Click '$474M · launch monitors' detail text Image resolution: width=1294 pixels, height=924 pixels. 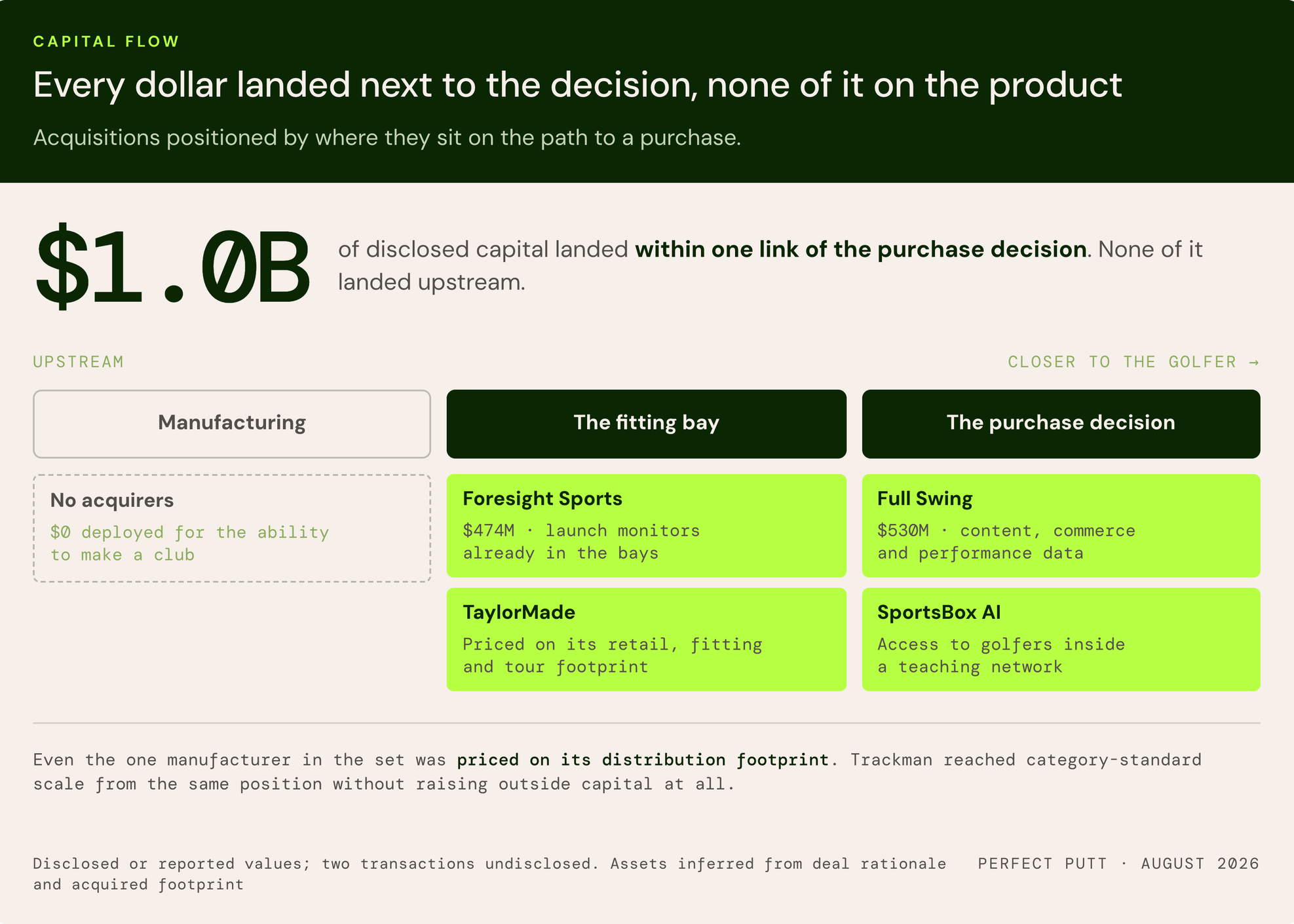pyautogui.click(x=581, y=530)
